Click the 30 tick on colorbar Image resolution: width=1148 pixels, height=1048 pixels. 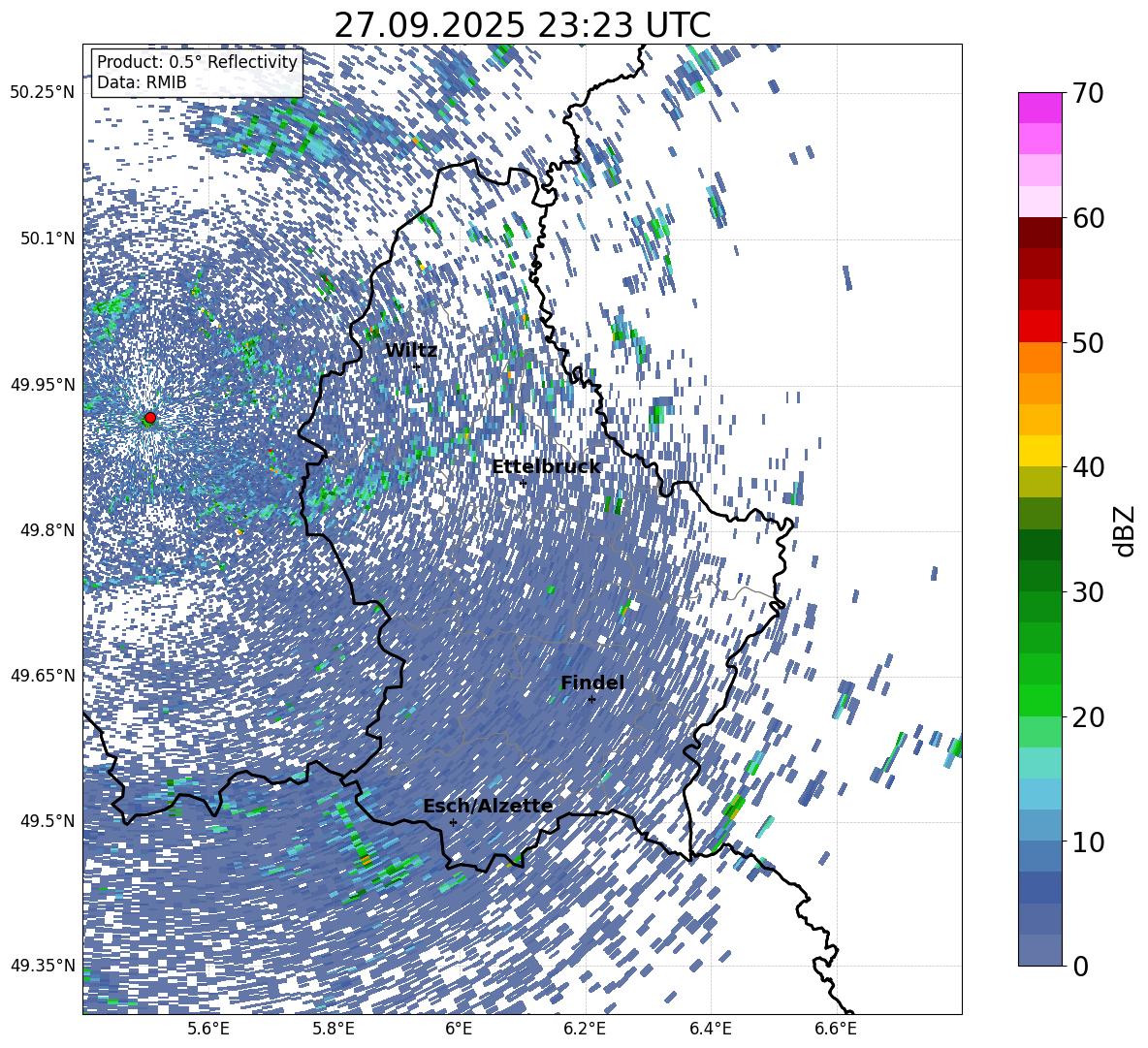click(1089, 592)
